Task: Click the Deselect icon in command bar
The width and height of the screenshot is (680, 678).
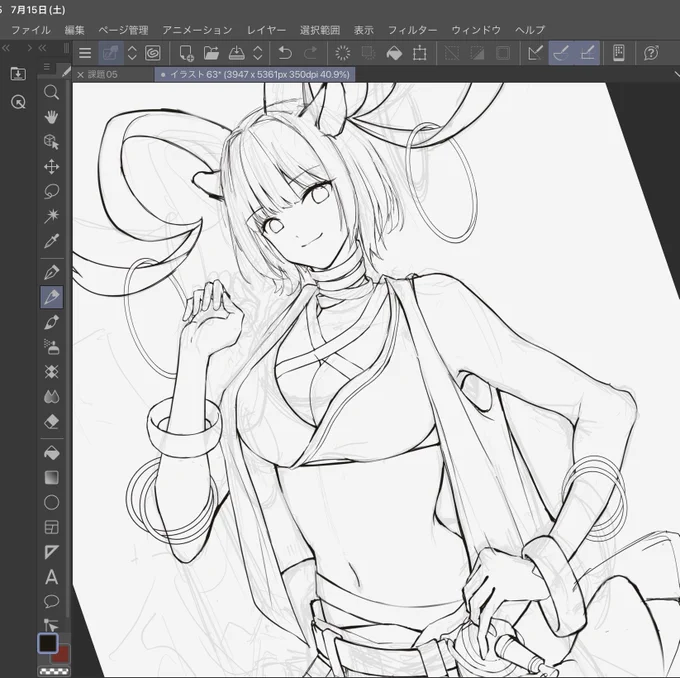Action: (x=452, y=53)
